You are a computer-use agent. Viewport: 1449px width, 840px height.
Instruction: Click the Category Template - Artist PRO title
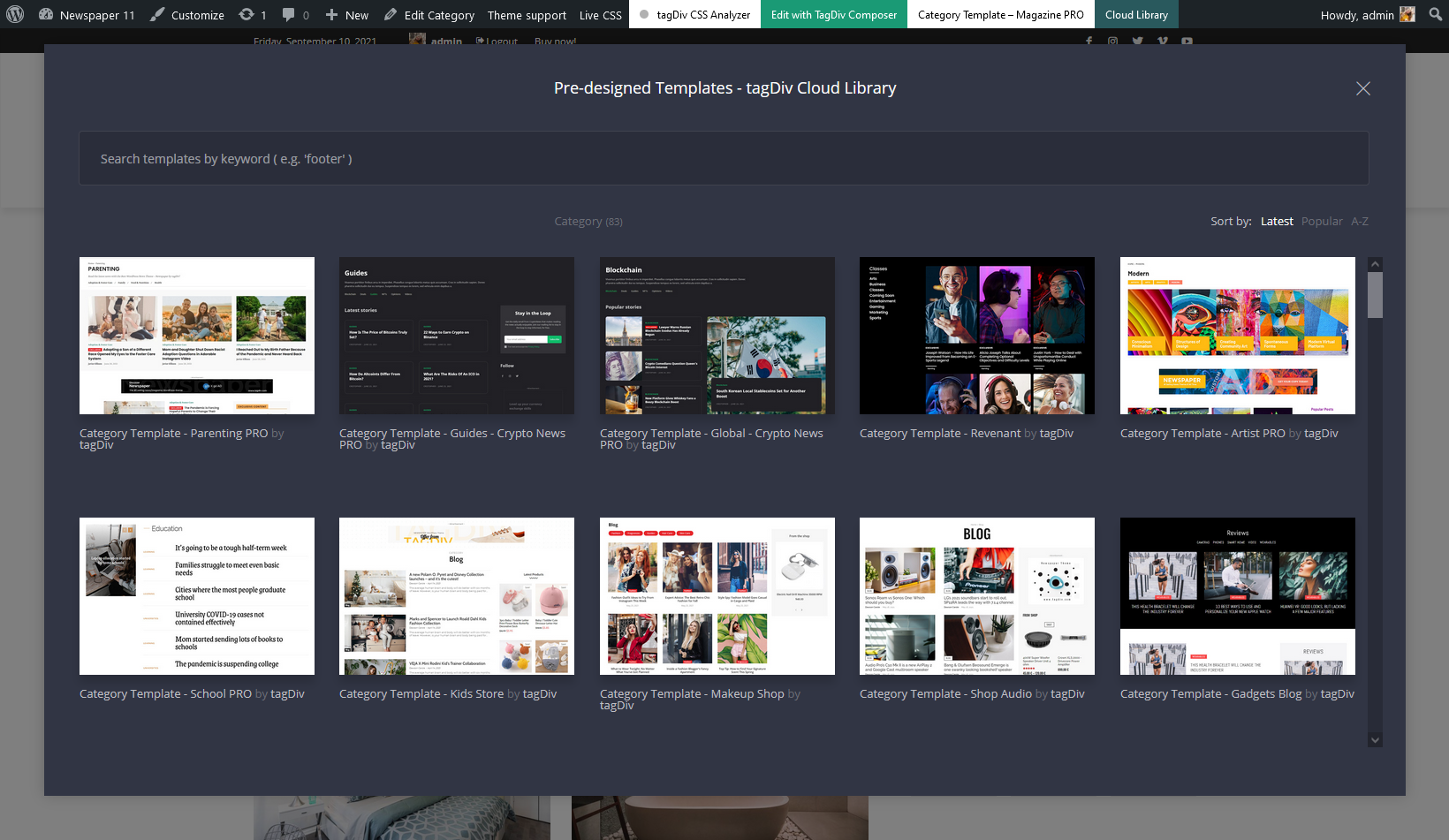(1202, 433)
